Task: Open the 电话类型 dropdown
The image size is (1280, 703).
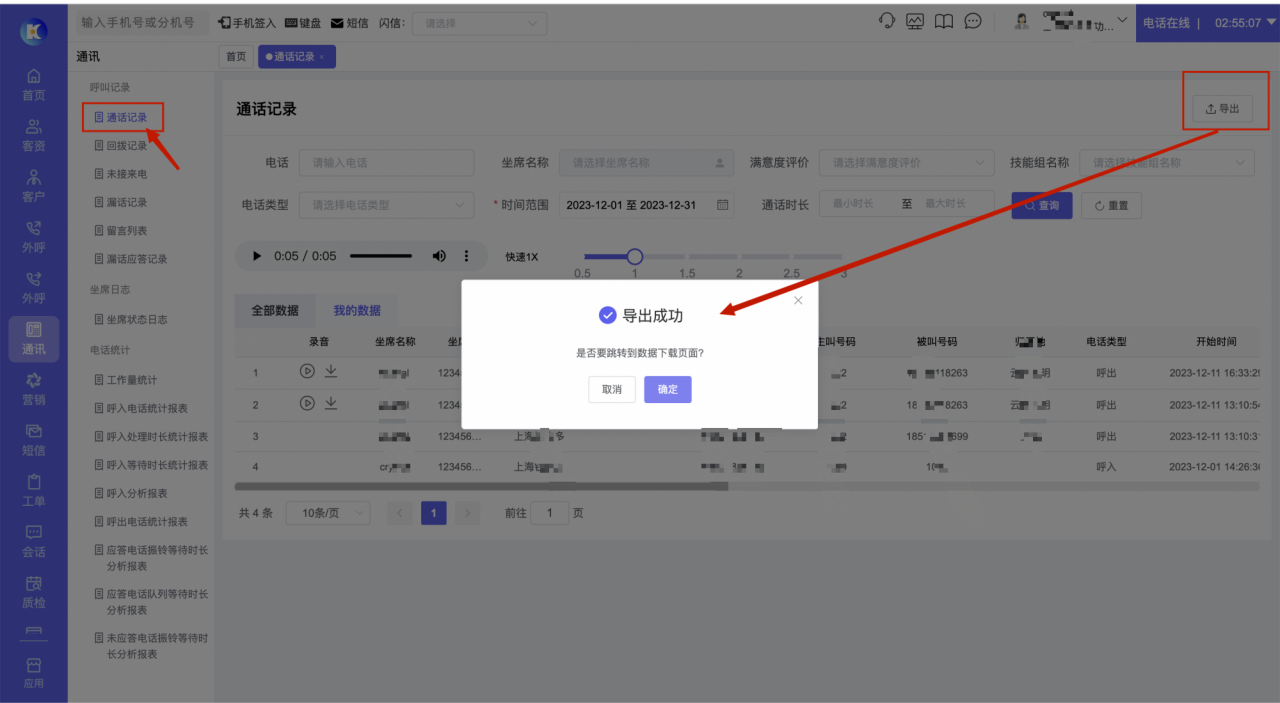Action: (x=386, y=205)
